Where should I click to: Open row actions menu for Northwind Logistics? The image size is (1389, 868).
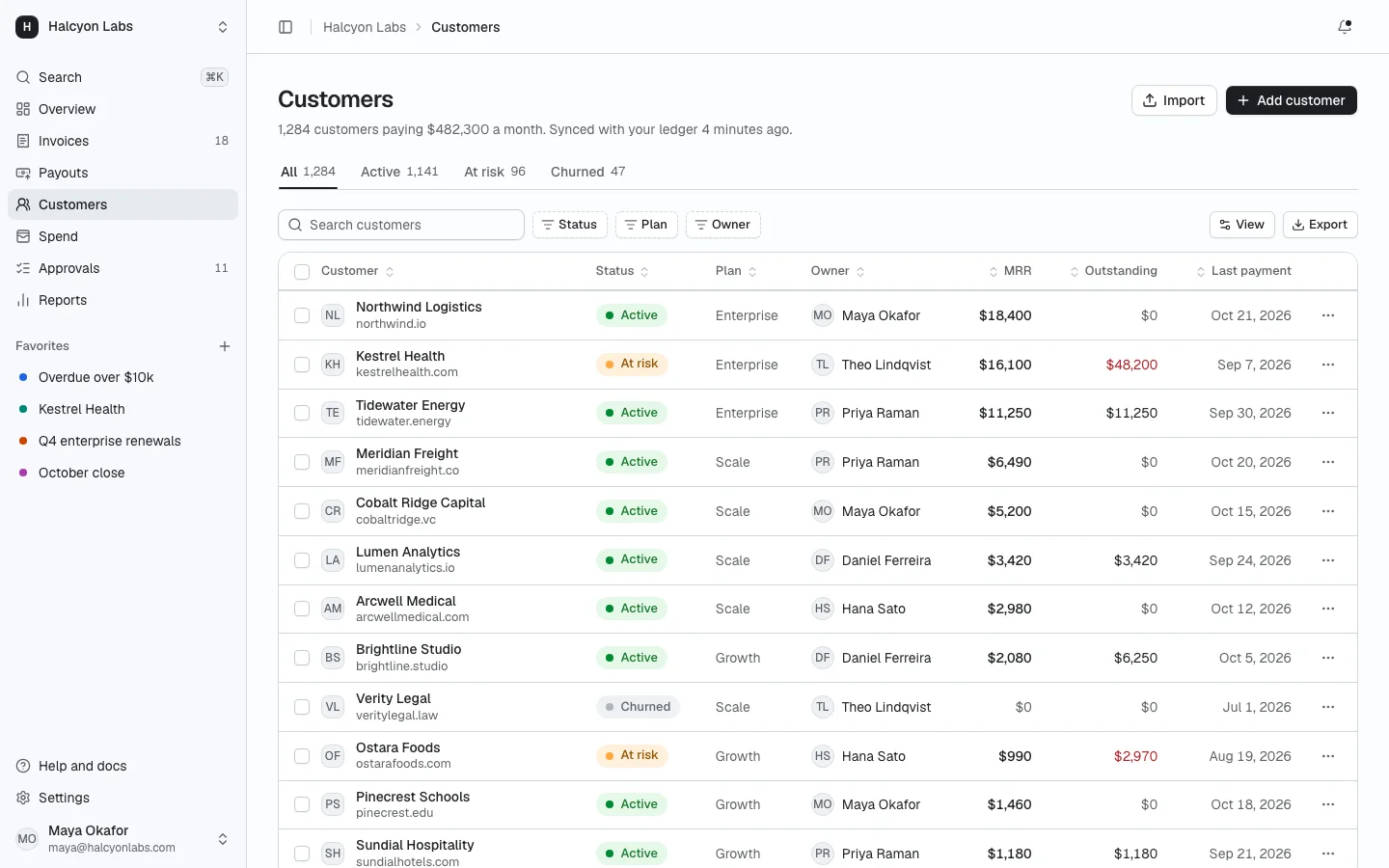1328,315
